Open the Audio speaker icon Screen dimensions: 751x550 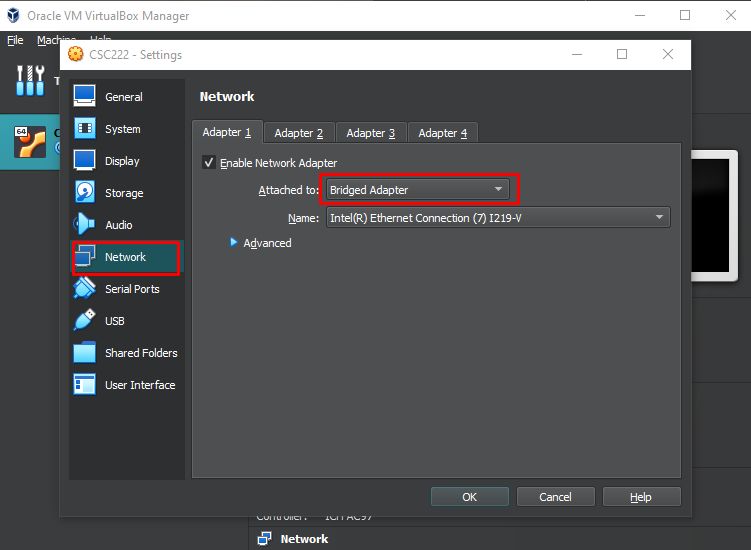(x=85, y=225)
